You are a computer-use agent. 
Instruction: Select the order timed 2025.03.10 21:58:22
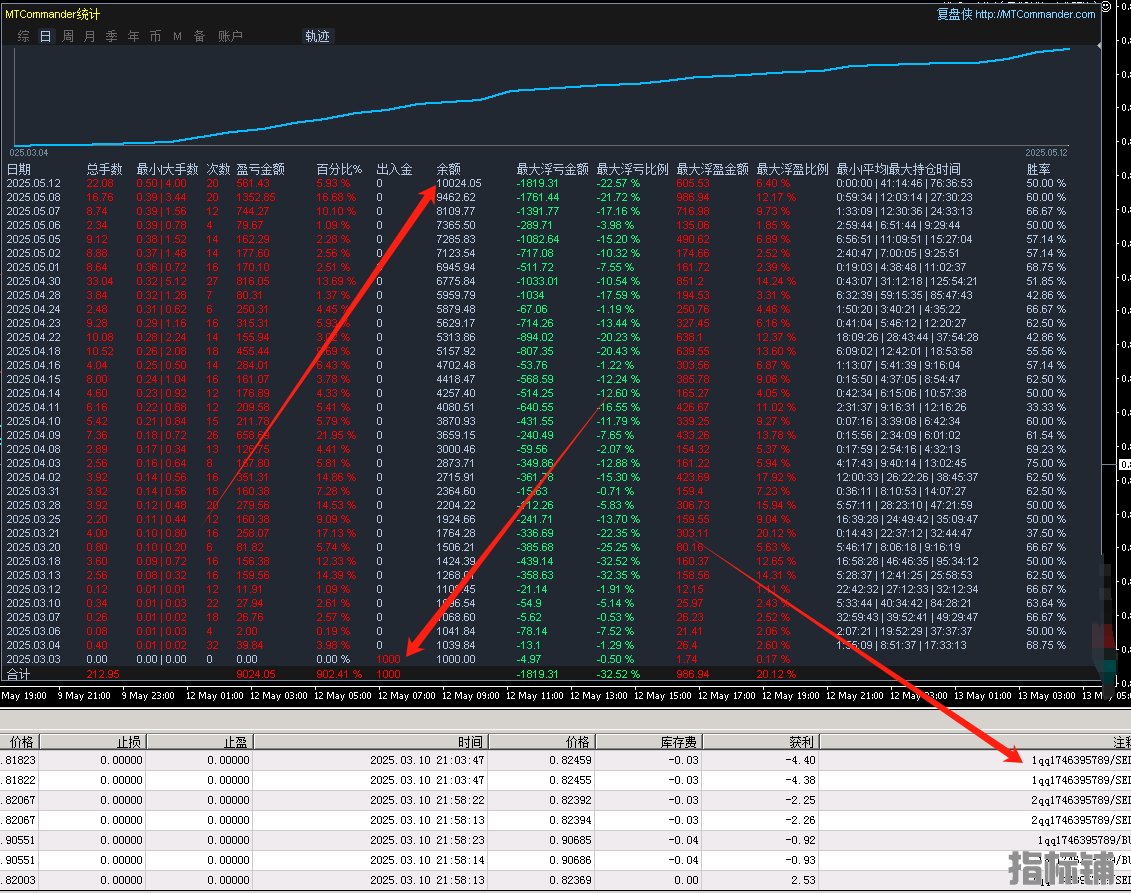coord(566,801)
